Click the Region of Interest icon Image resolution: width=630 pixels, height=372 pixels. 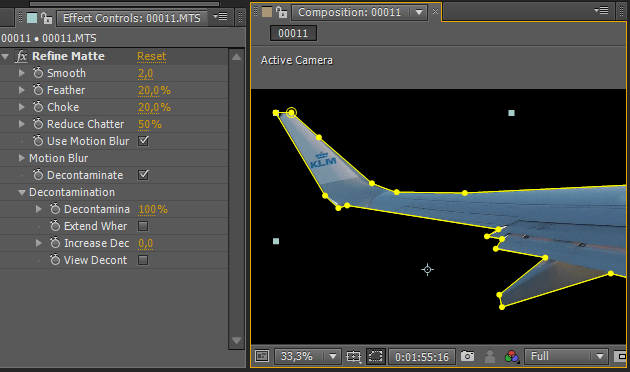[621, 356]
